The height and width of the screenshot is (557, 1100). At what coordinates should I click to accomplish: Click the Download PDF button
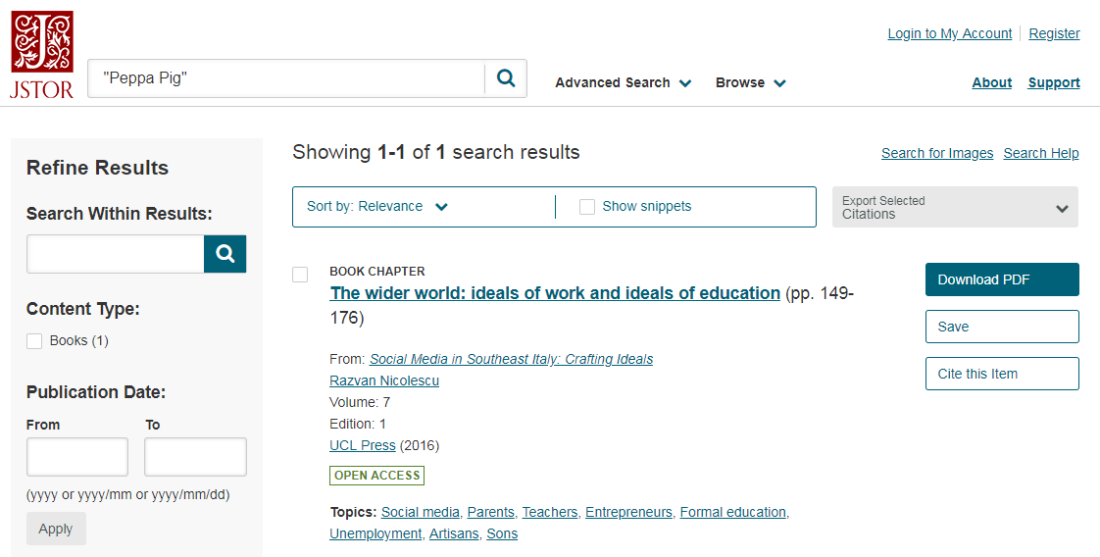click(1002, 279)
